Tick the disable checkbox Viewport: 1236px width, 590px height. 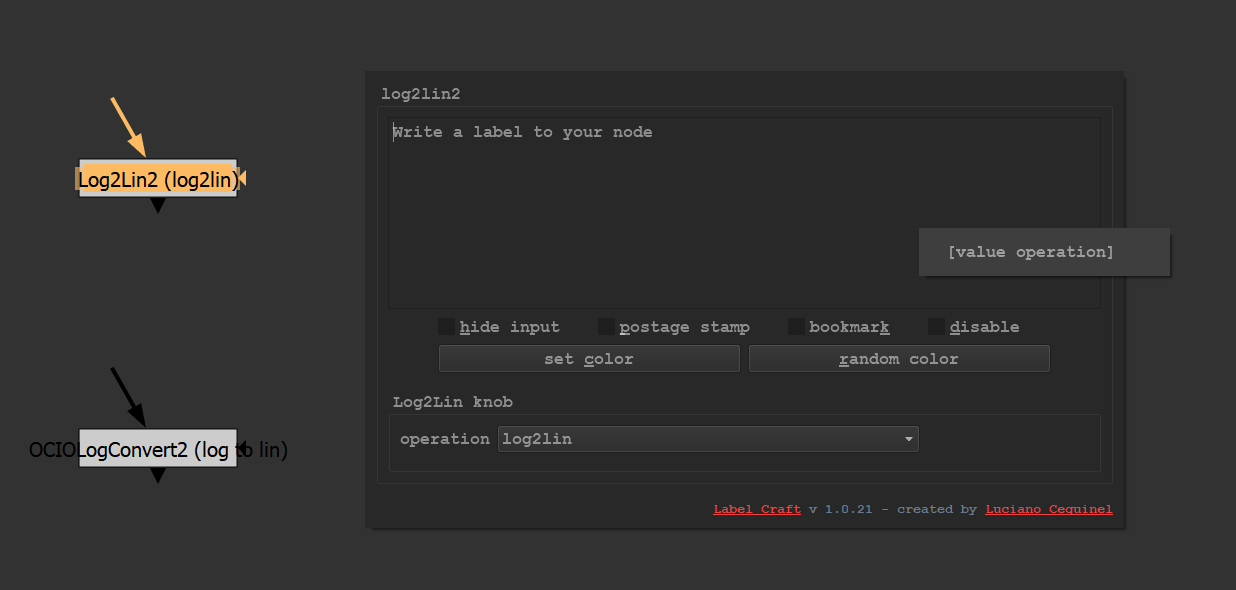936,327
